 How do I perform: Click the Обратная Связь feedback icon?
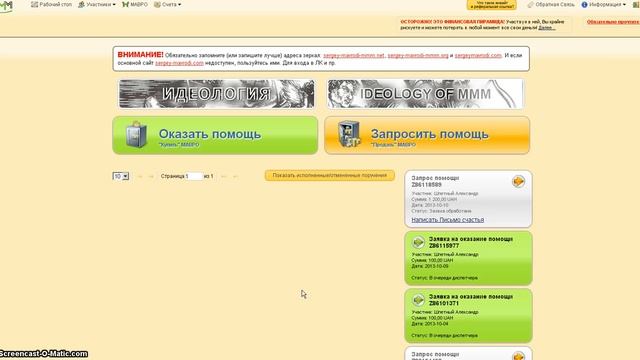(531, 4)
